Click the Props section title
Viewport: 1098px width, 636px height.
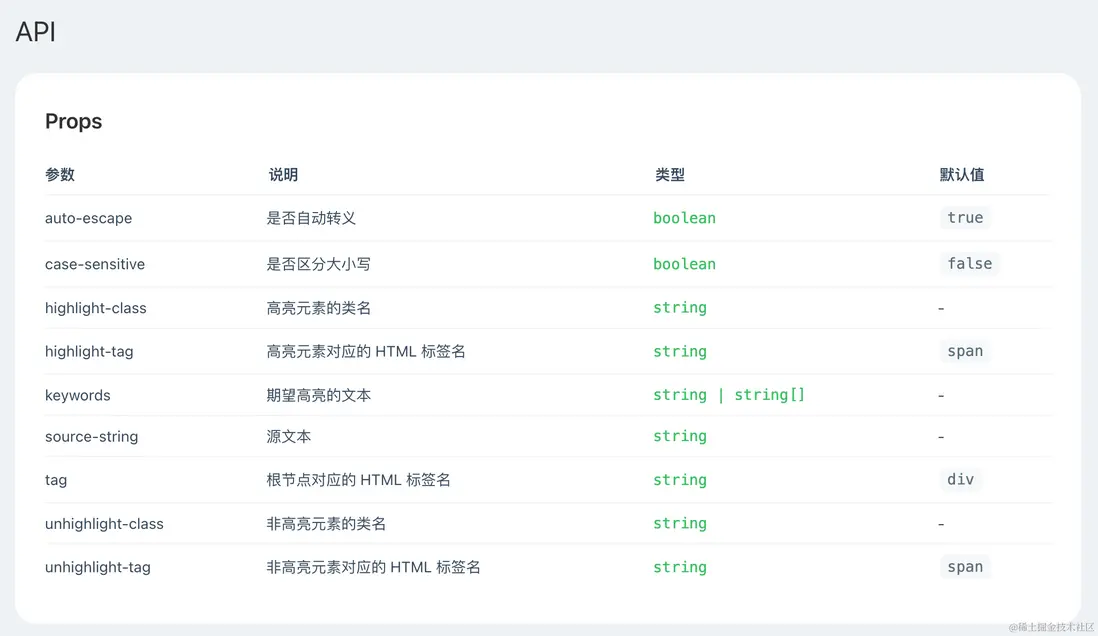click(74, 121)
